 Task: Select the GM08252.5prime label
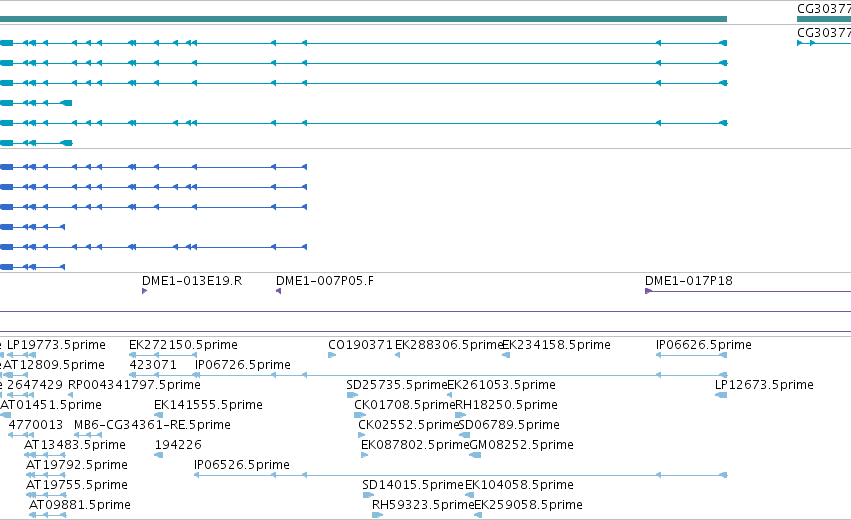(x=521, y=445)
